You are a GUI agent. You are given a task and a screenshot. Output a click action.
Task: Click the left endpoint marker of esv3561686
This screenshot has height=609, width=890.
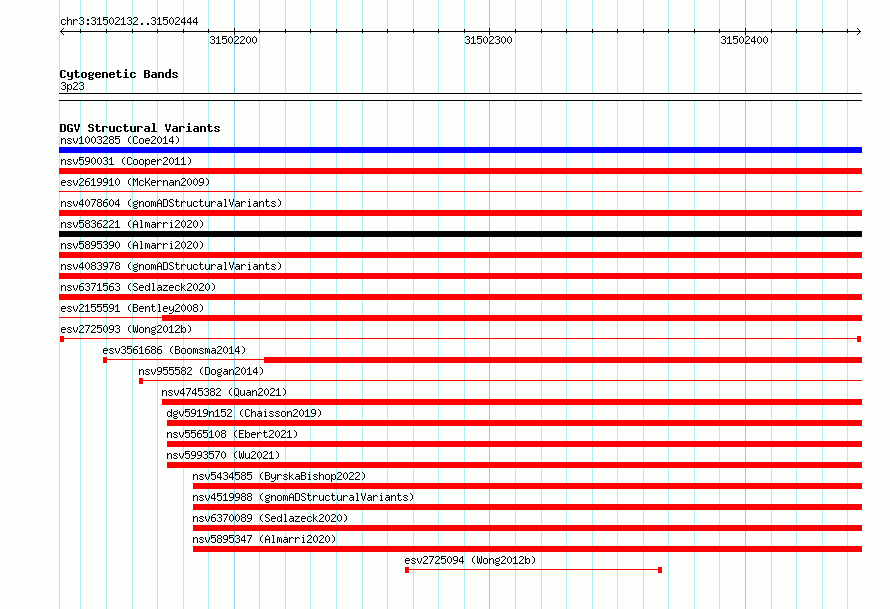(x=105, y=360)
